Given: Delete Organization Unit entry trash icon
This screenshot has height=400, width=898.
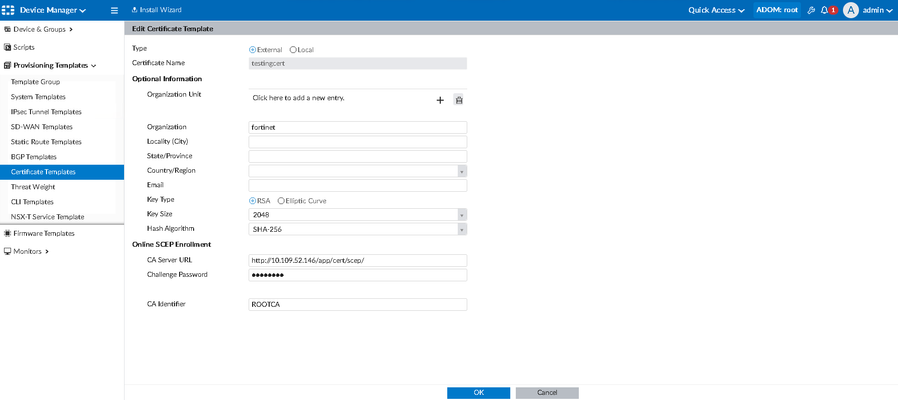Looking at the screenshot, I should pyautogui.click(x=459, y=100).
